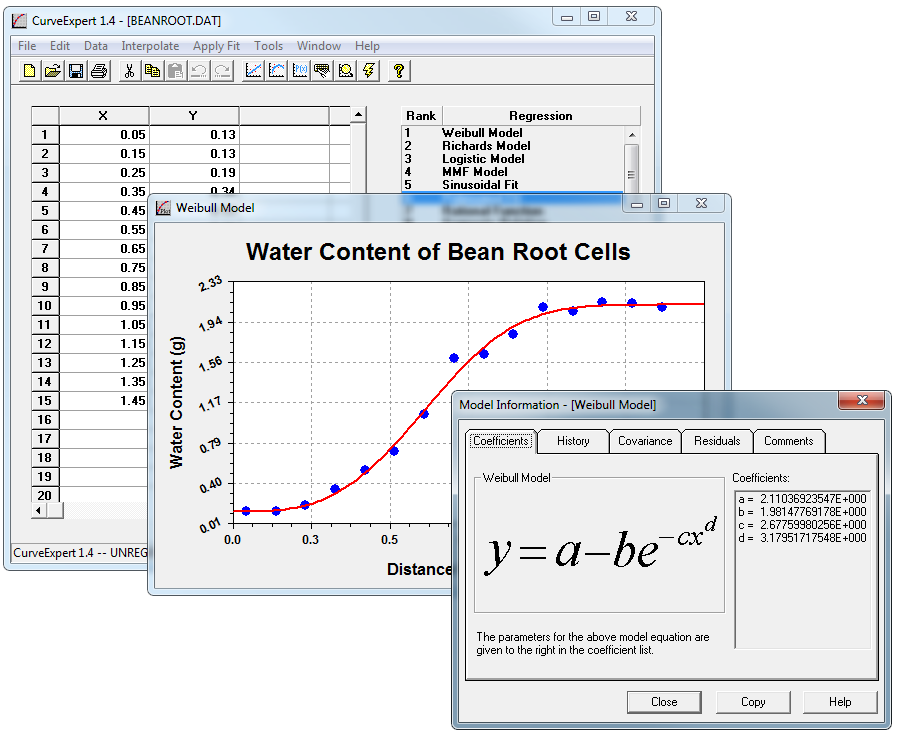The height and width of the screenshot is (735, 897).
Task: Click the Cut scissors icon
Action: 129,70
